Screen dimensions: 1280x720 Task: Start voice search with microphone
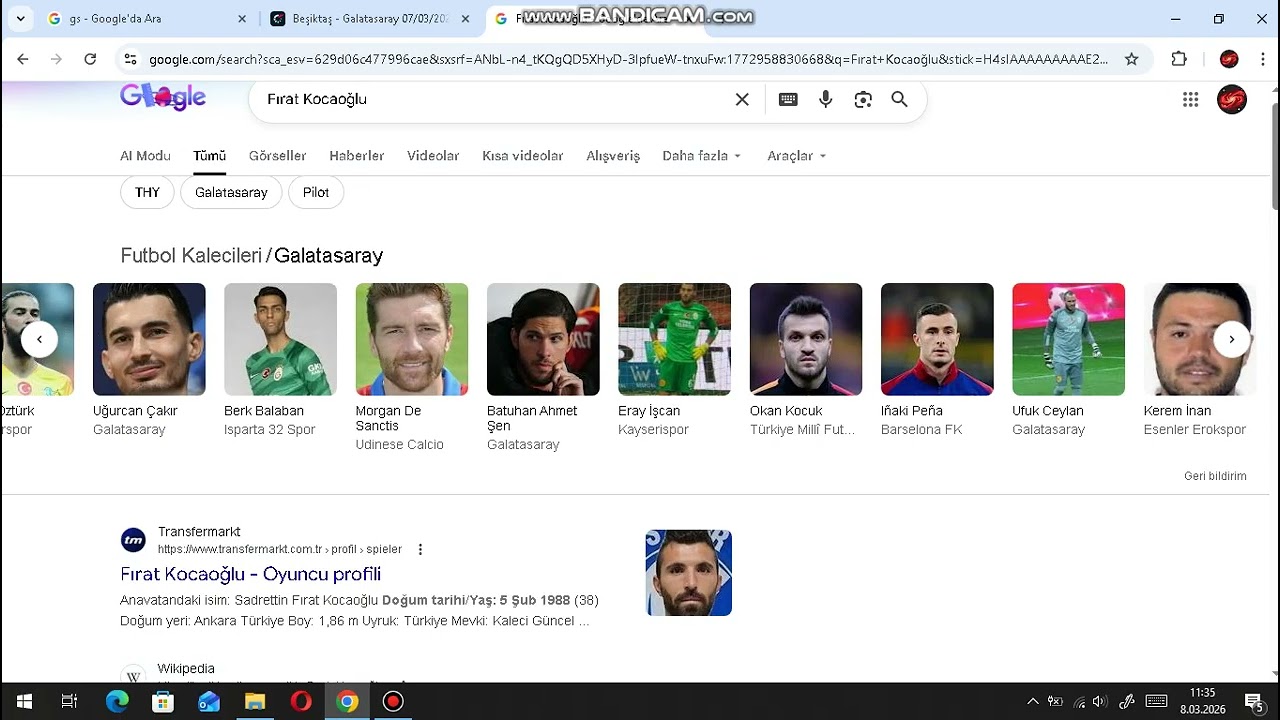tap(825, 99)
